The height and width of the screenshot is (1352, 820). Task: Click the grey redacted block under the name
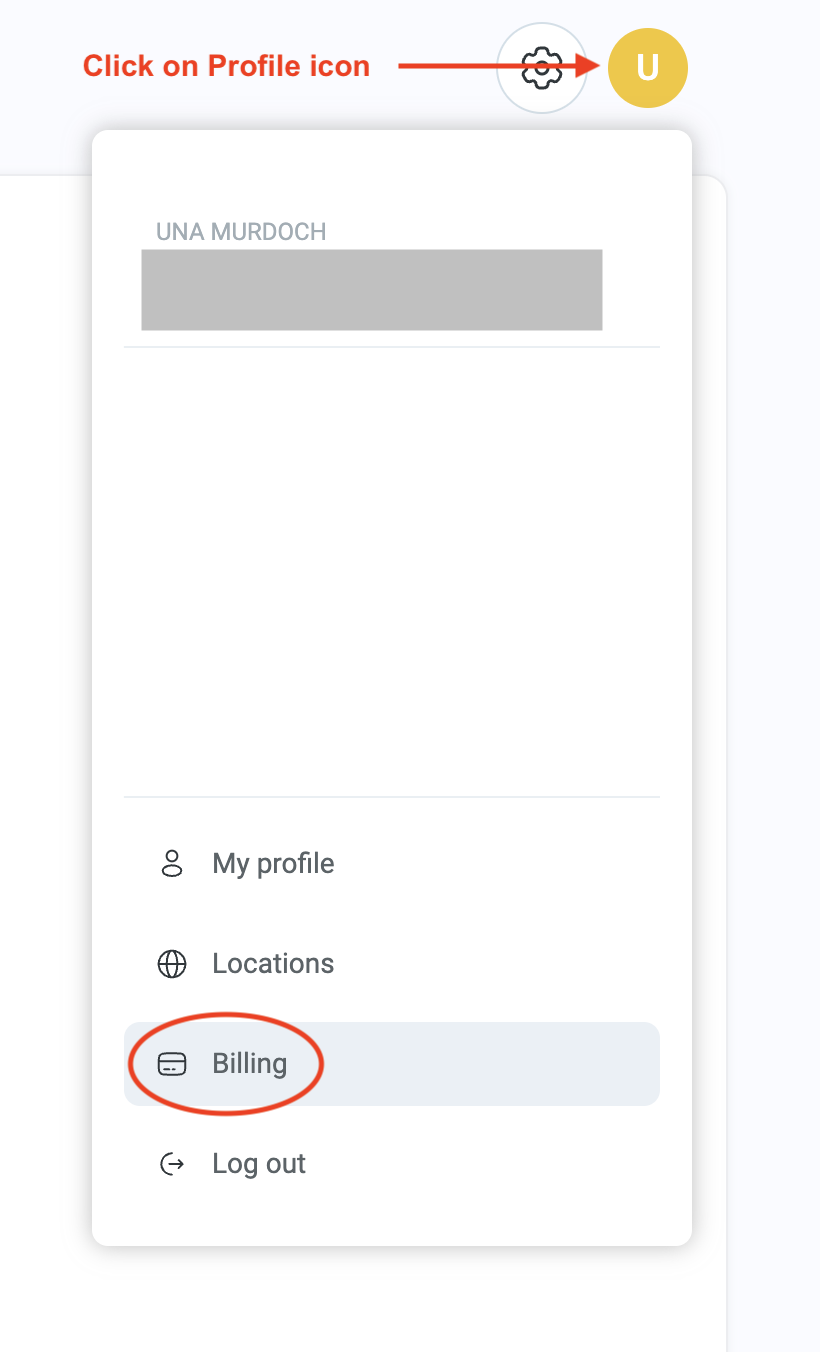click(x=372, y=290)
